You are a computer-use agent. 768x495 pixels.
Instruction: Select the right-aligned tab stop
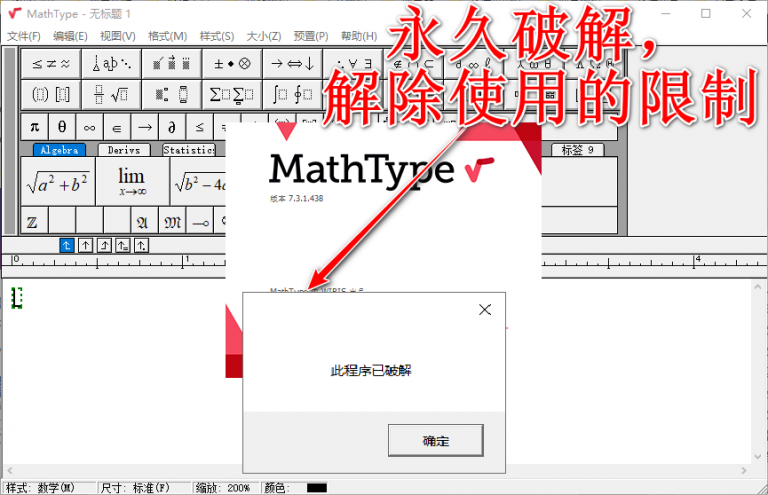pyautogui.click(x=104, y=245)
